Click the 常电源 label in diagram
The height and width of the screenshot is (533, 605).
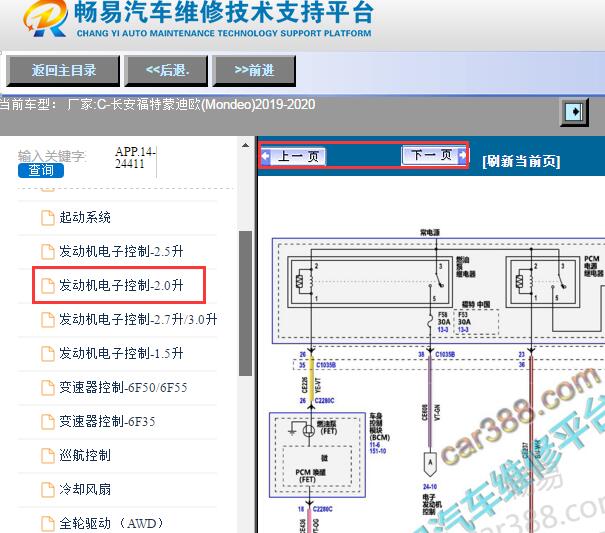[430, 232]
